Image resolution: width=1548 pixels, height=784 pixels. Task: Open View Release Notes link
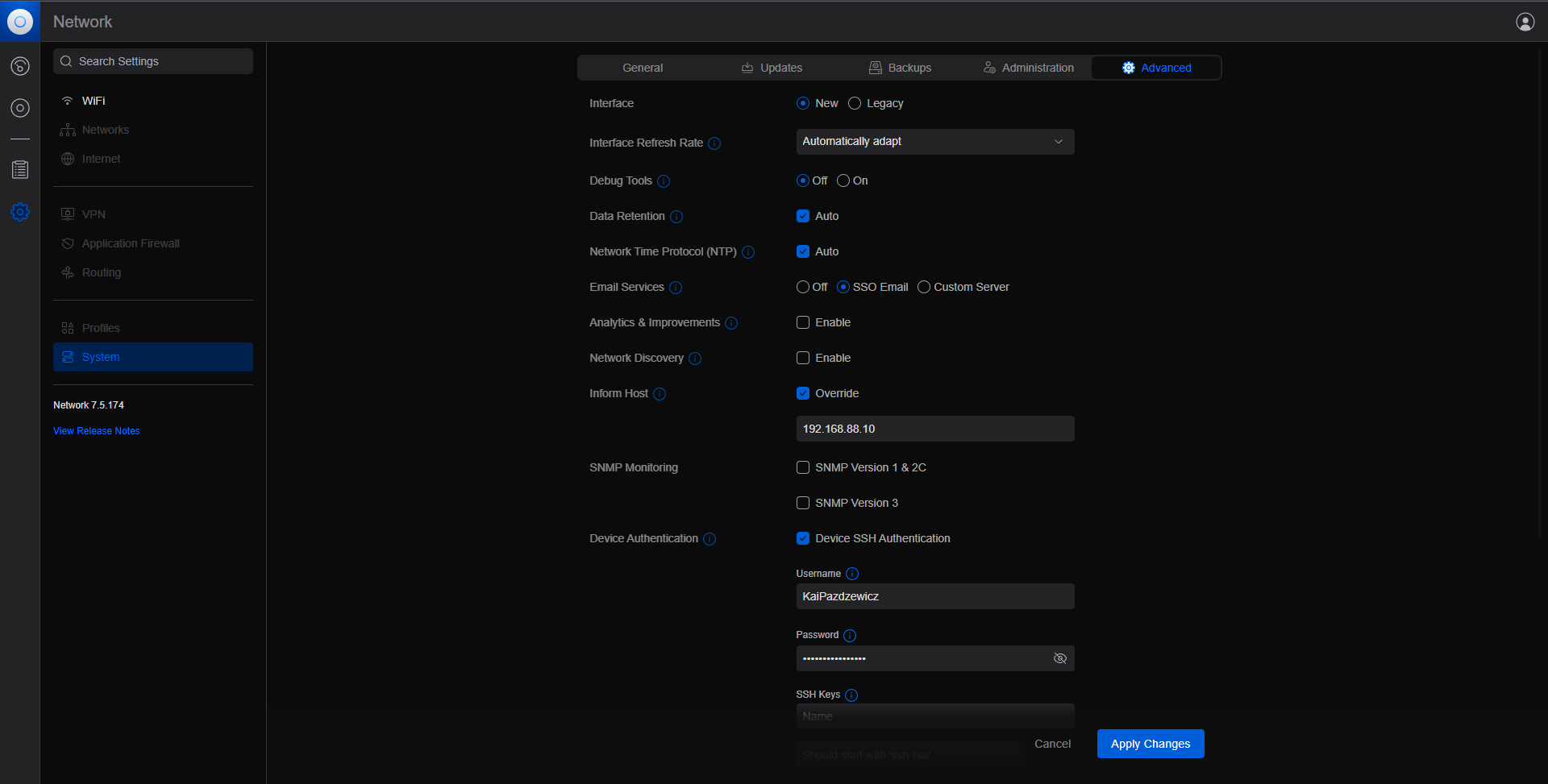tap(97, 431)
